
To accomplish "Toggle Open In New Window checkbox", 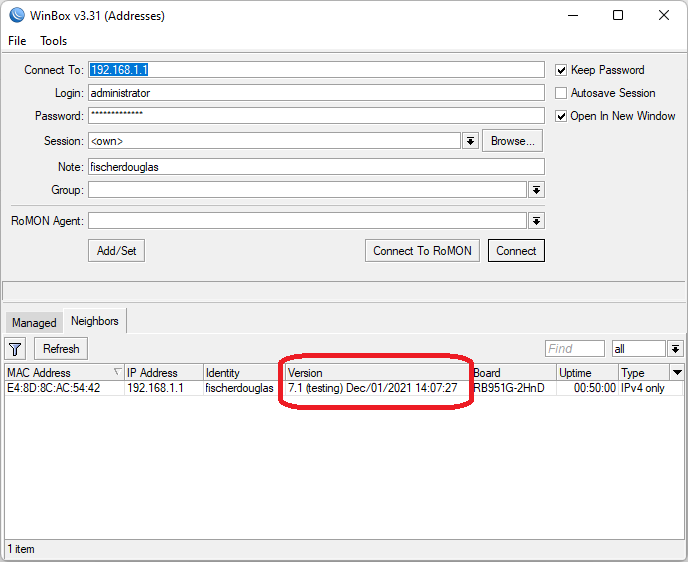I will [x=561, y=116].
